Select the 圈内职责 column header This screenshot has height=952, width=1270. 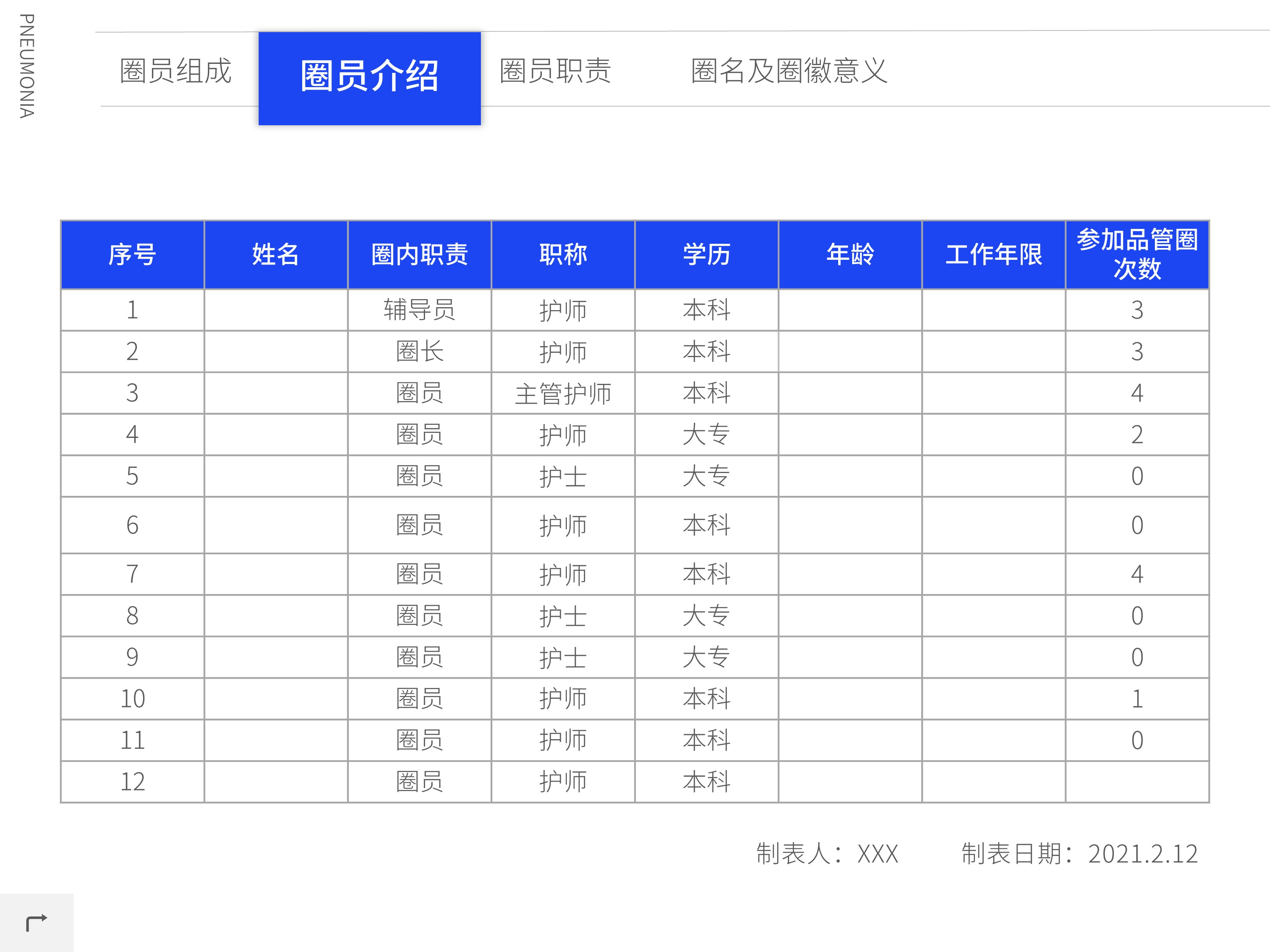coord(420,255)
